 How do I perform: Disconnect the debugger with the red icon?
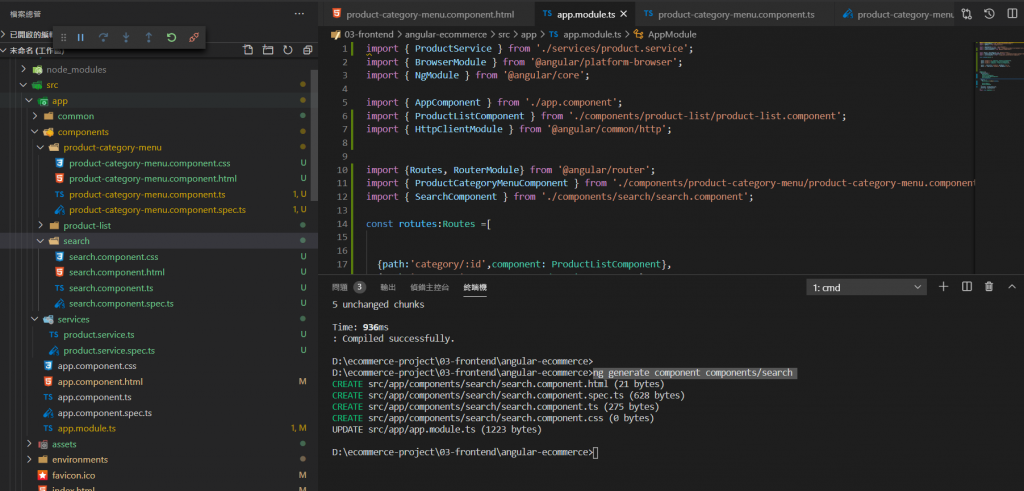pyautogui.click(x=194, y=37)
